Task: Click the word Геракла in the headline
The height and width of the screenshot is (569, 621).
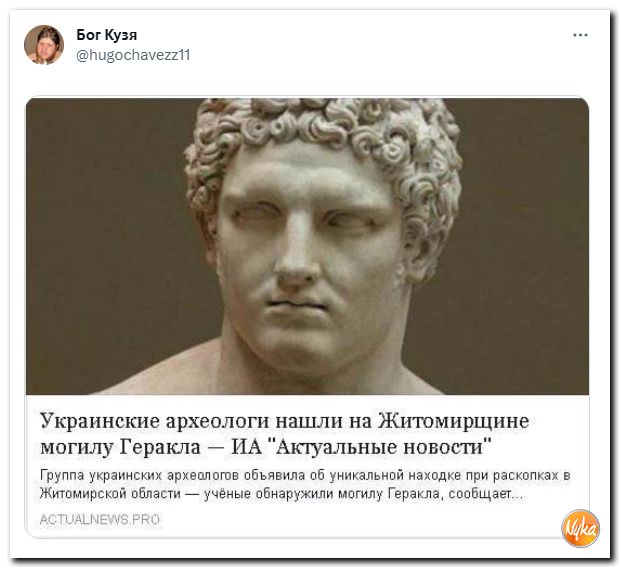Action: [160, 447]
